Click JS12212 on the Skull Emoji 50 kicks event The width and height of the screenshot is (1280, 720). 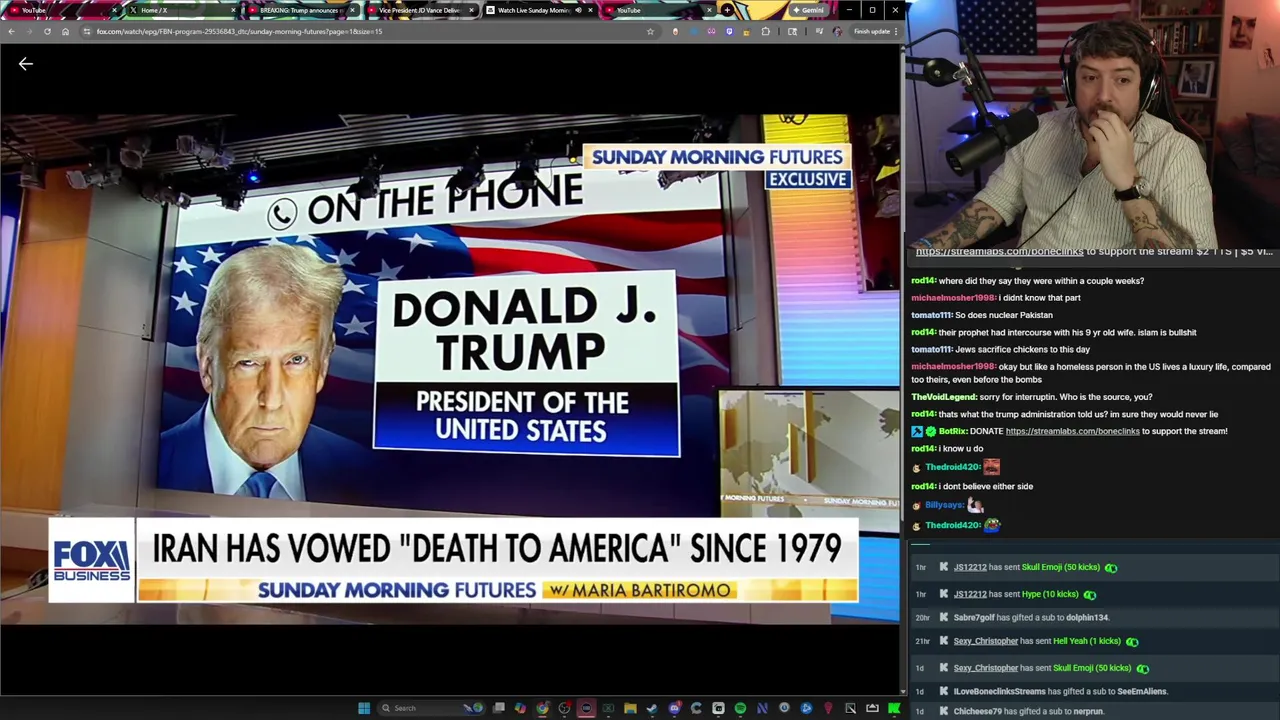[x=970, y=567]
